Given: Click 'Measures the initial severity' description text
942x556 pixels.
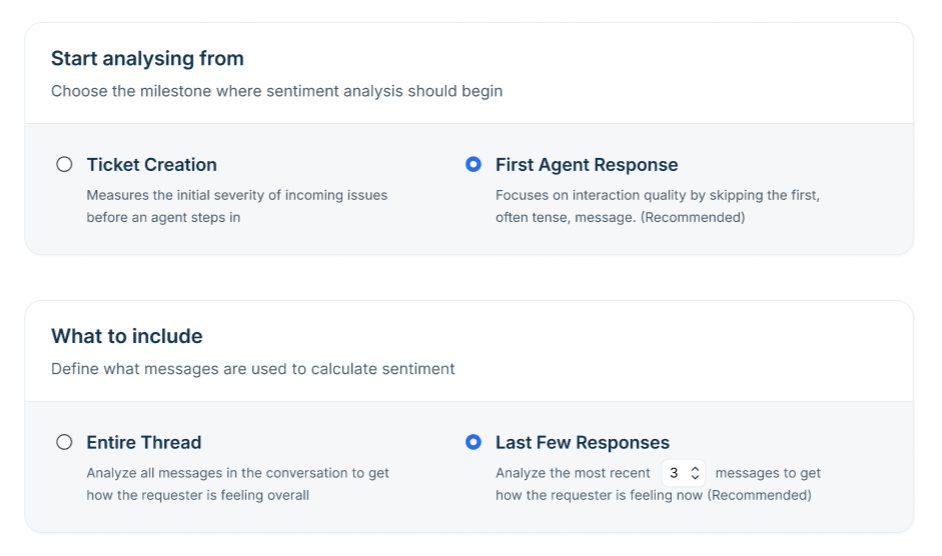Looking at the screenshot, I should 237,206.
